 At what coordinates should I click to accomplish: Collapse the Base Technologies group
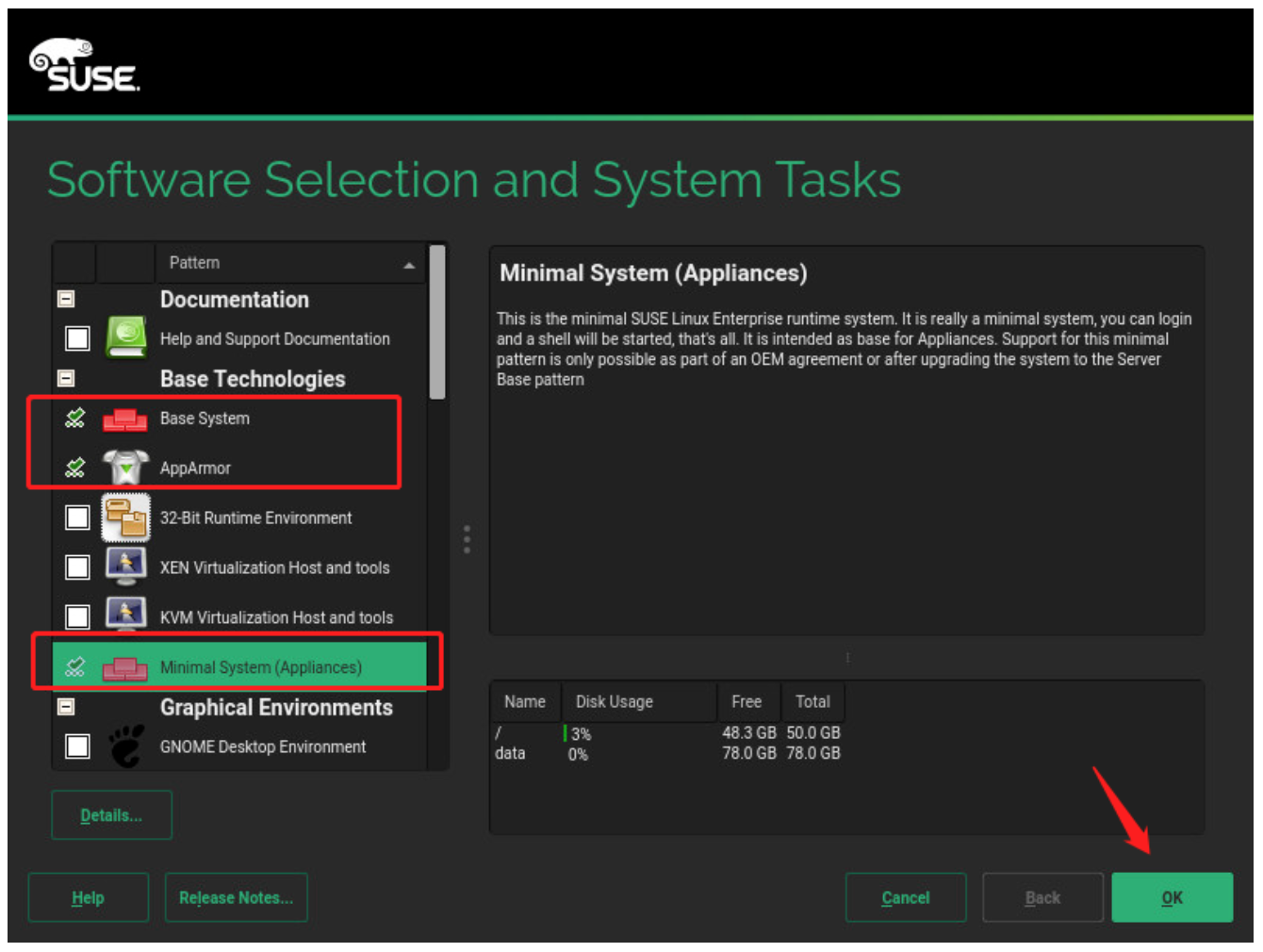pos(66,378)
